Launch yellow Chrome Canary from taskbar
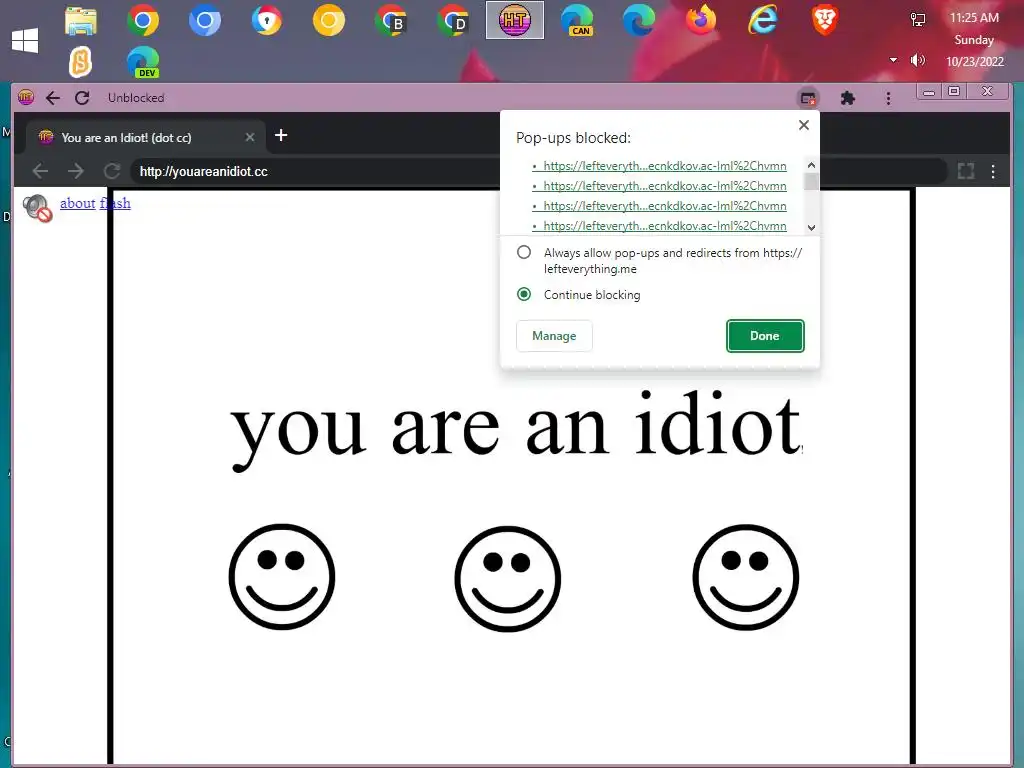The height and width of the screenshot is (768, 1024). [x=328, y=20]
